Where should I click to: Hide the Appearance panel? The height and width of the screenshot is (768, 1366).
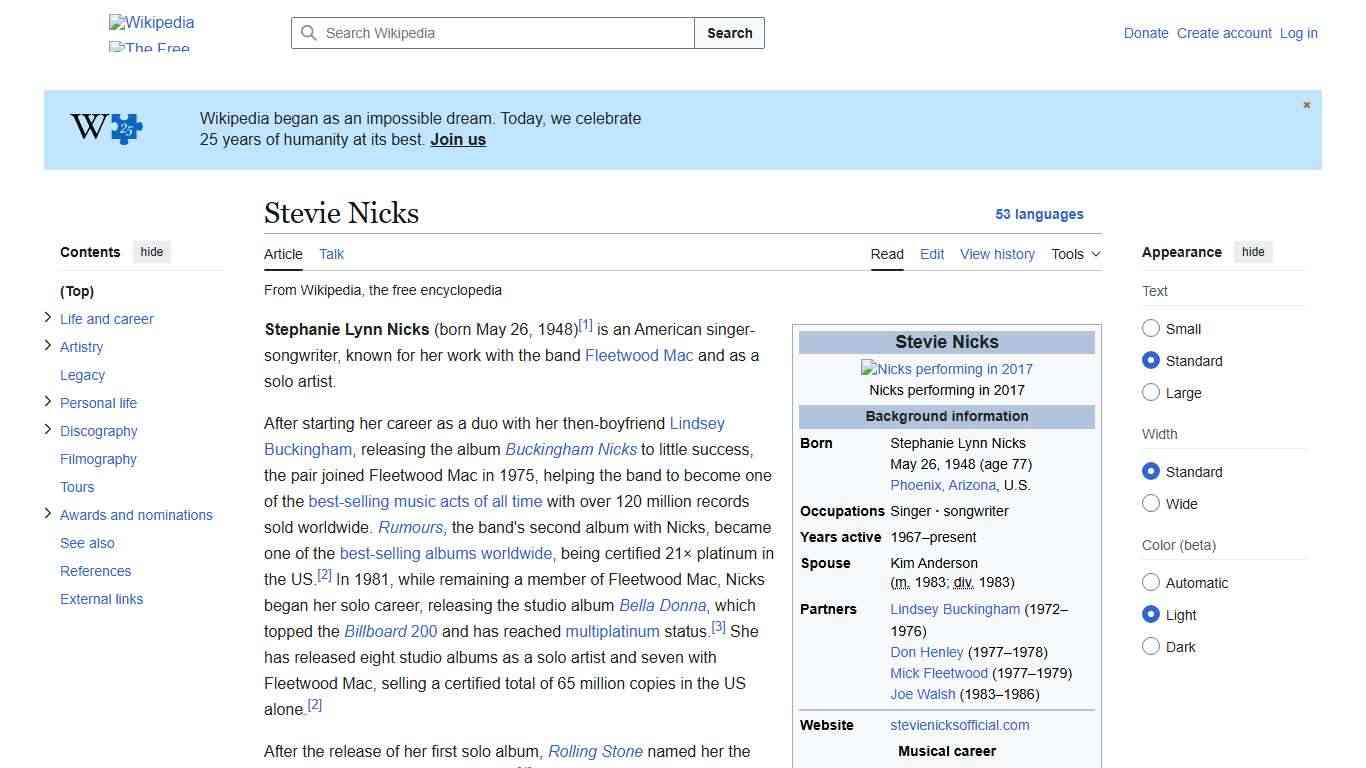(x=1253, y=251)
